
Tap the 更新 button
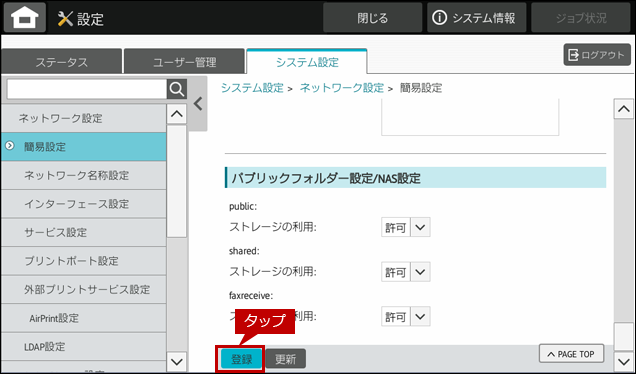coord(286,359)
